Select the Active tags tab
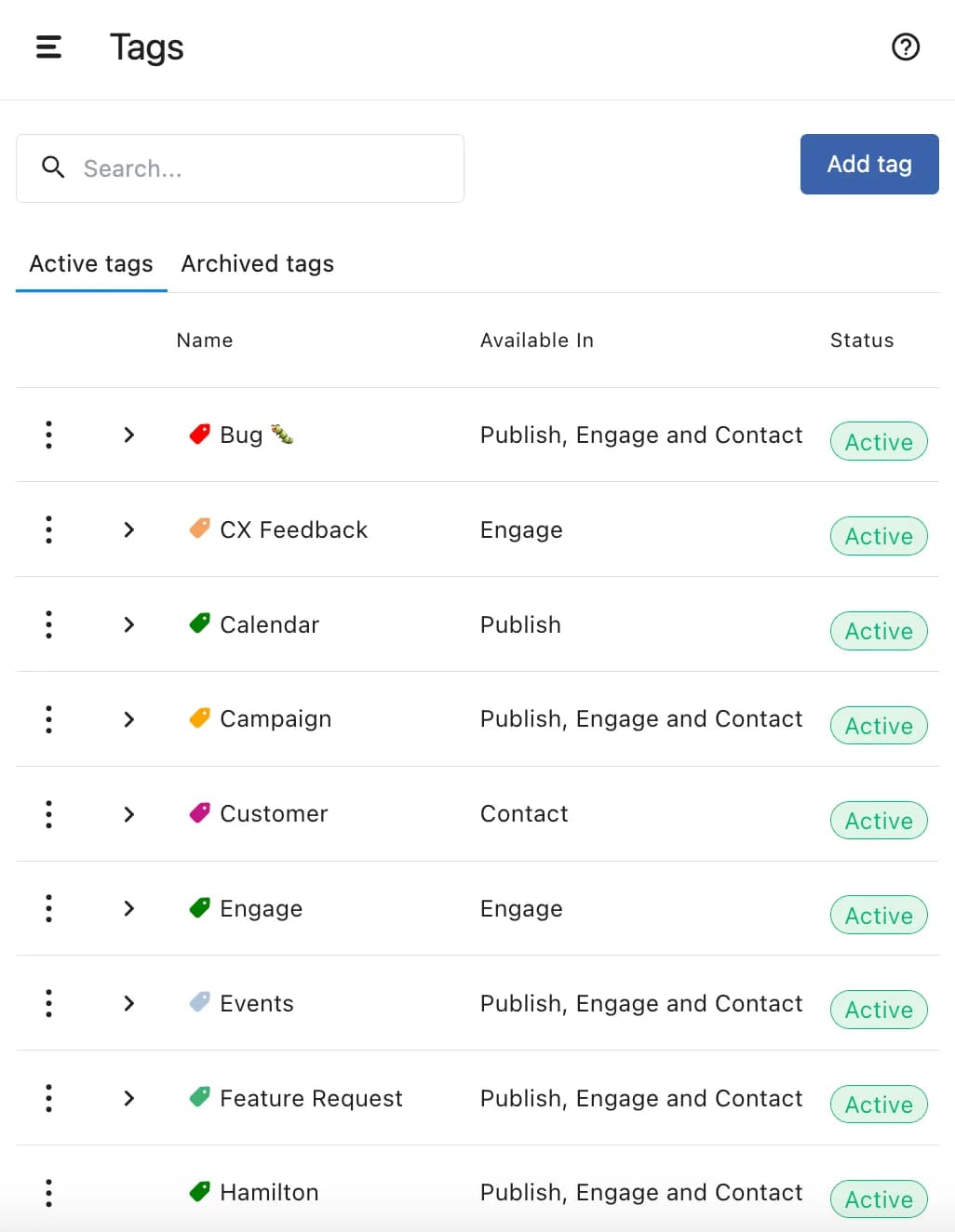The image size is (955, 1232). 91,264
